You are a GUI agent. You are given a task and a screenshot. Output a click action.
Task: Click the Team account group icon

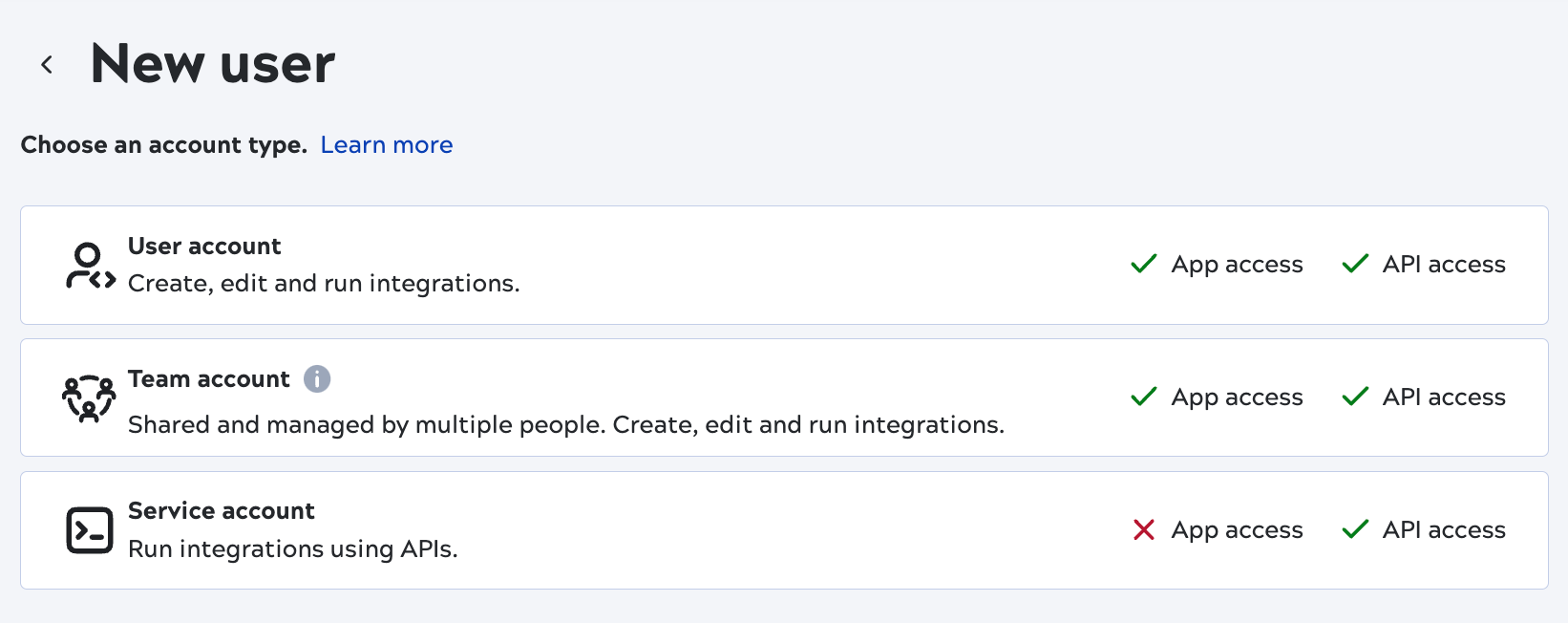tap(89, 397)
